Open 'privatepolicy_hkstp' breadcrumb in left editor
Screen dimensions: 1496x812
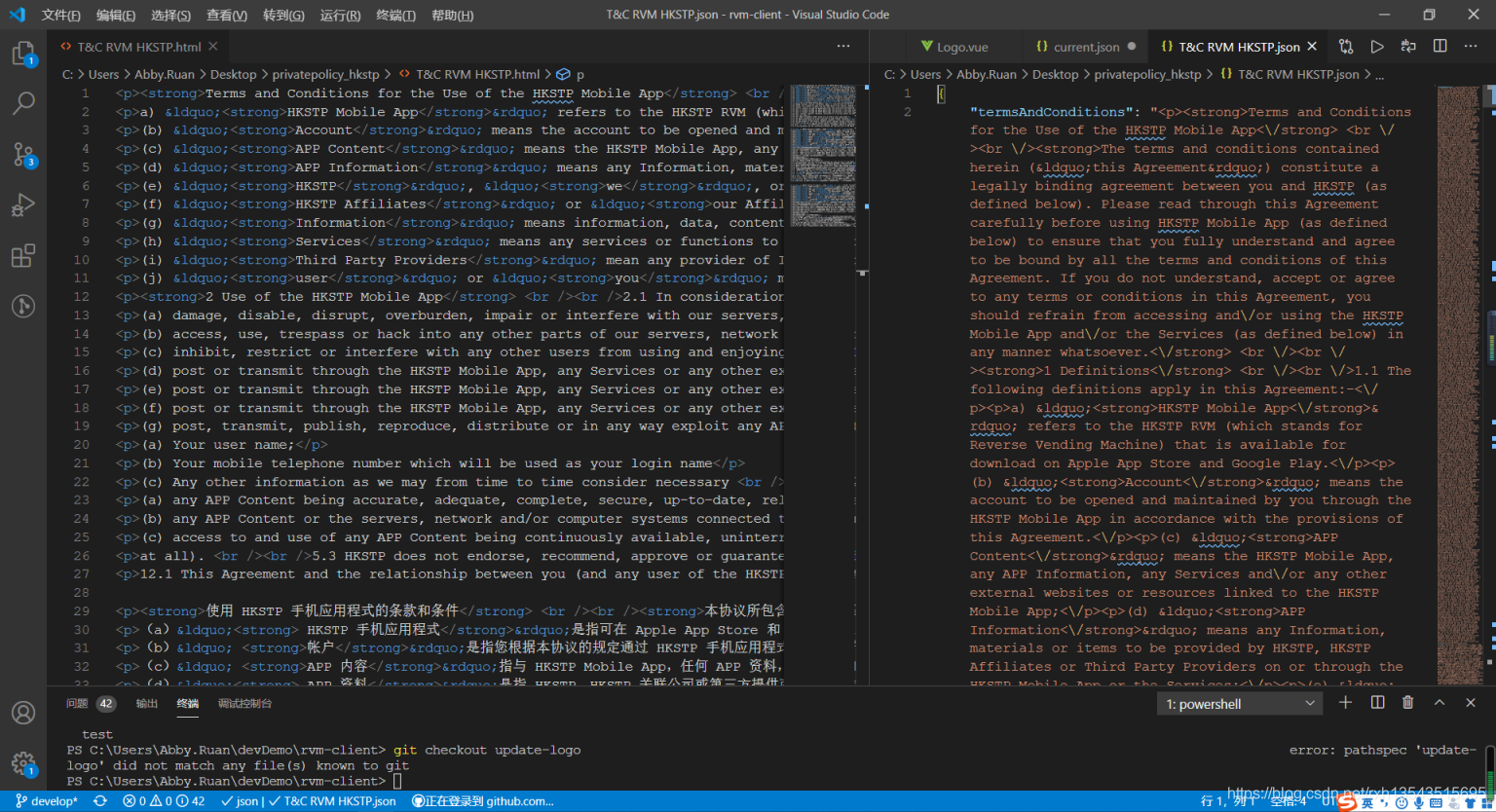pyautogui.click(x=325, y=74)
